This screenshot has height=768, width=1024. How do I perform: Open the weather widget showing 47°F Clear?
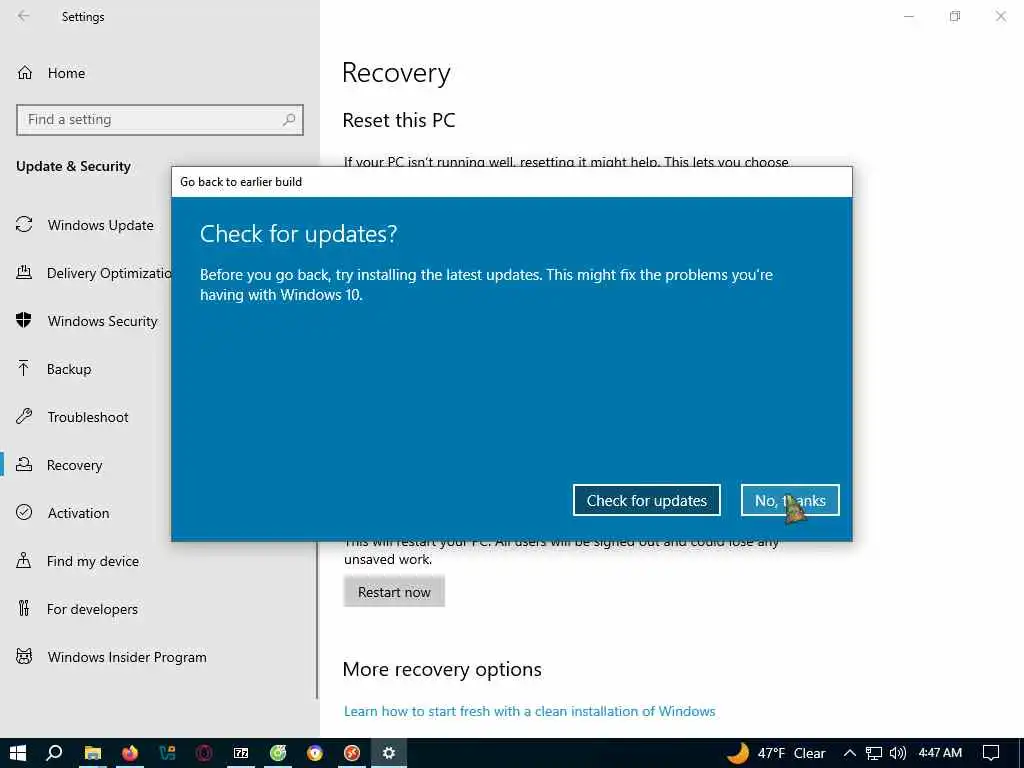(x=776, y=753)
